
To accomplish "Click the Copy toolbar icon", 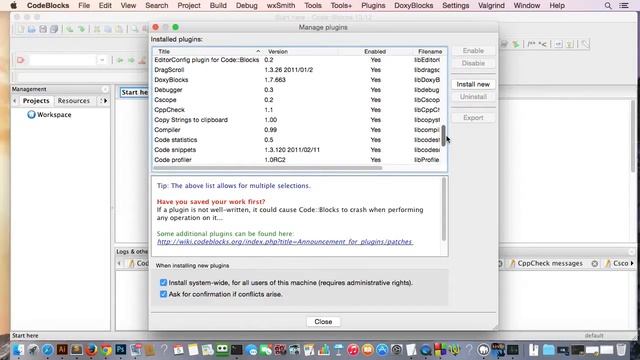I will click(x=108, y=29).
